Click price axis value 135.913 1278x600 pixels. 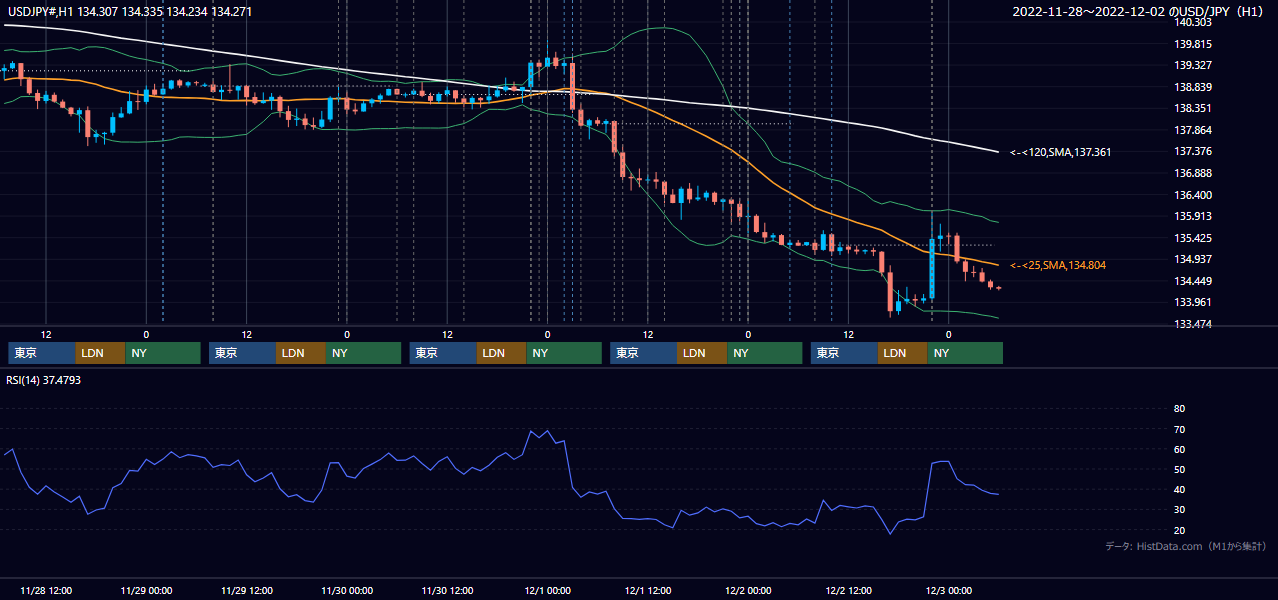pos(1192,216)
